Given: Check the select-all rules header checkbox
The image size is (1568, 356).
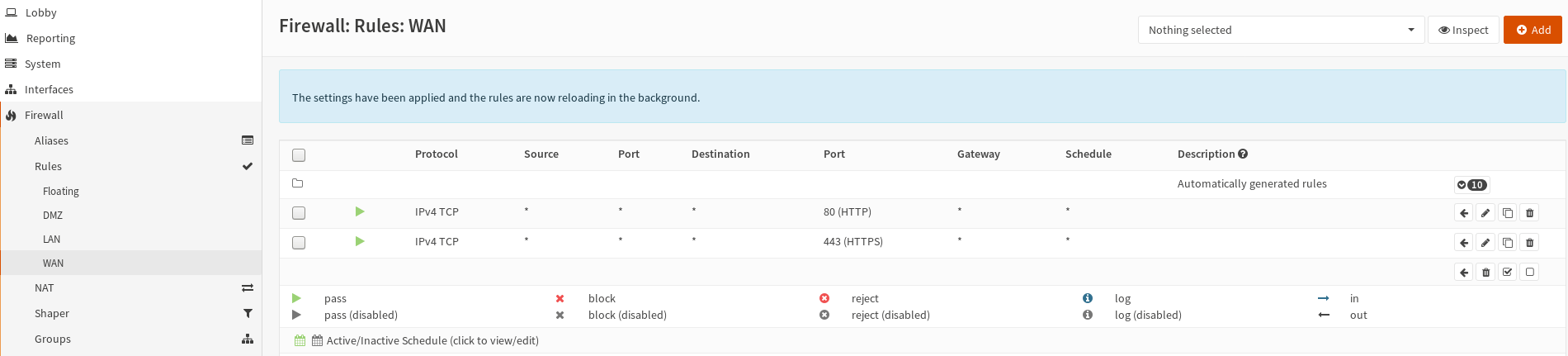Looking at the screenshot, I should (299, 155).
